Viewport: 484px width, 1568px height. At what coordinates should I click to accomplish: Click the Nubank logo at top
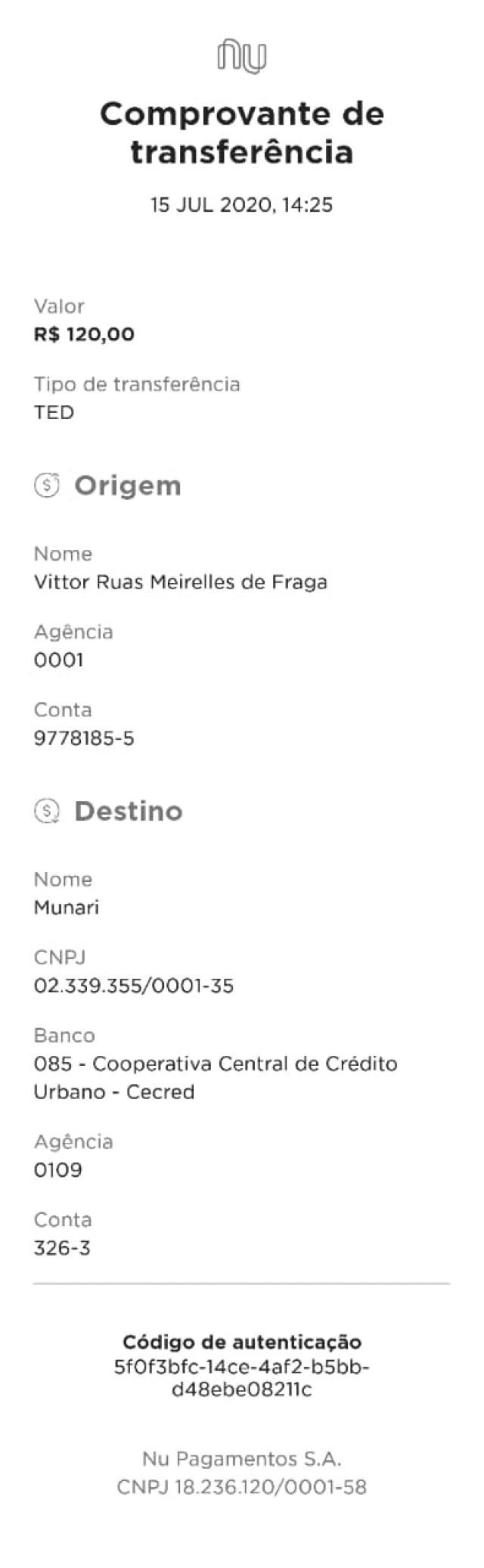(242, 57)
